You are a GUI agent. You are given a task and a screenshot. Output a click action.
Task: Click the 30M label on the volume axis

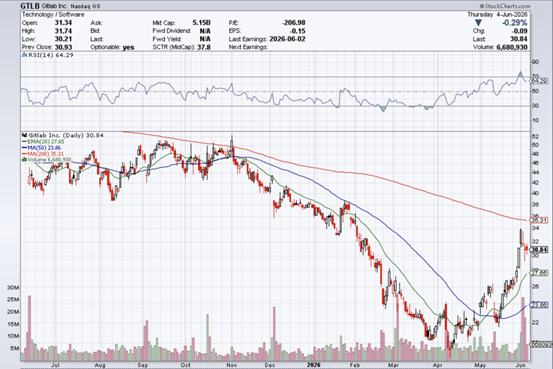(x=12, y=288)
